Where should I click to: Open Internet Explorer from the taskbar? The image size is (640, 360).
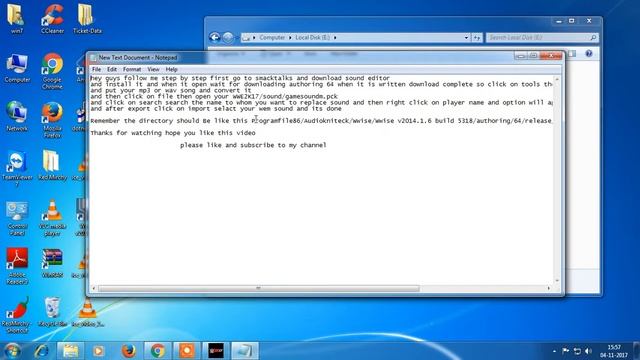41,351
